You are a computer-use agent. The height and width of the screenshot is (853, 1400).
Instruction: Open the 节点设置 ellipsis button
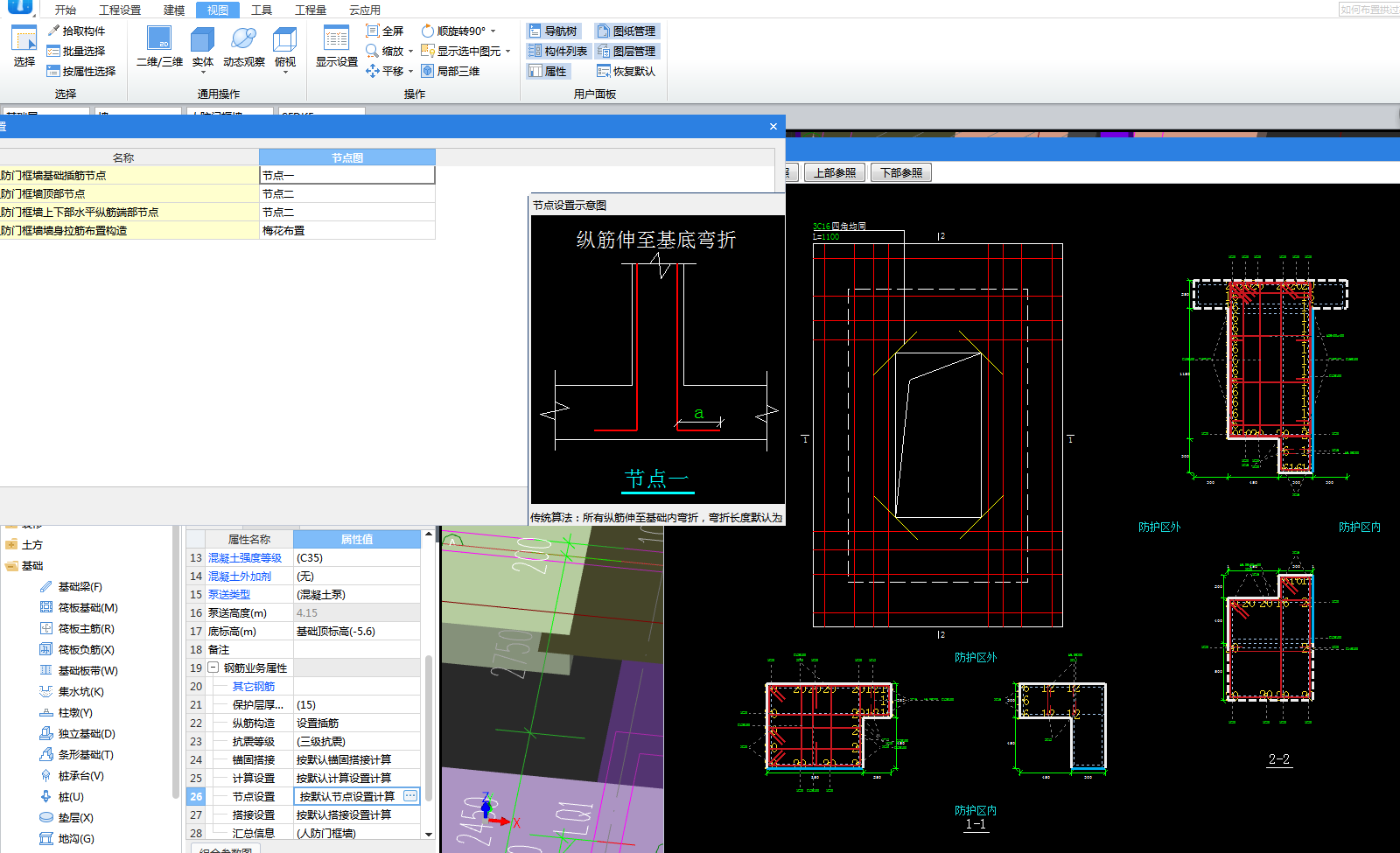click(410, 796)
